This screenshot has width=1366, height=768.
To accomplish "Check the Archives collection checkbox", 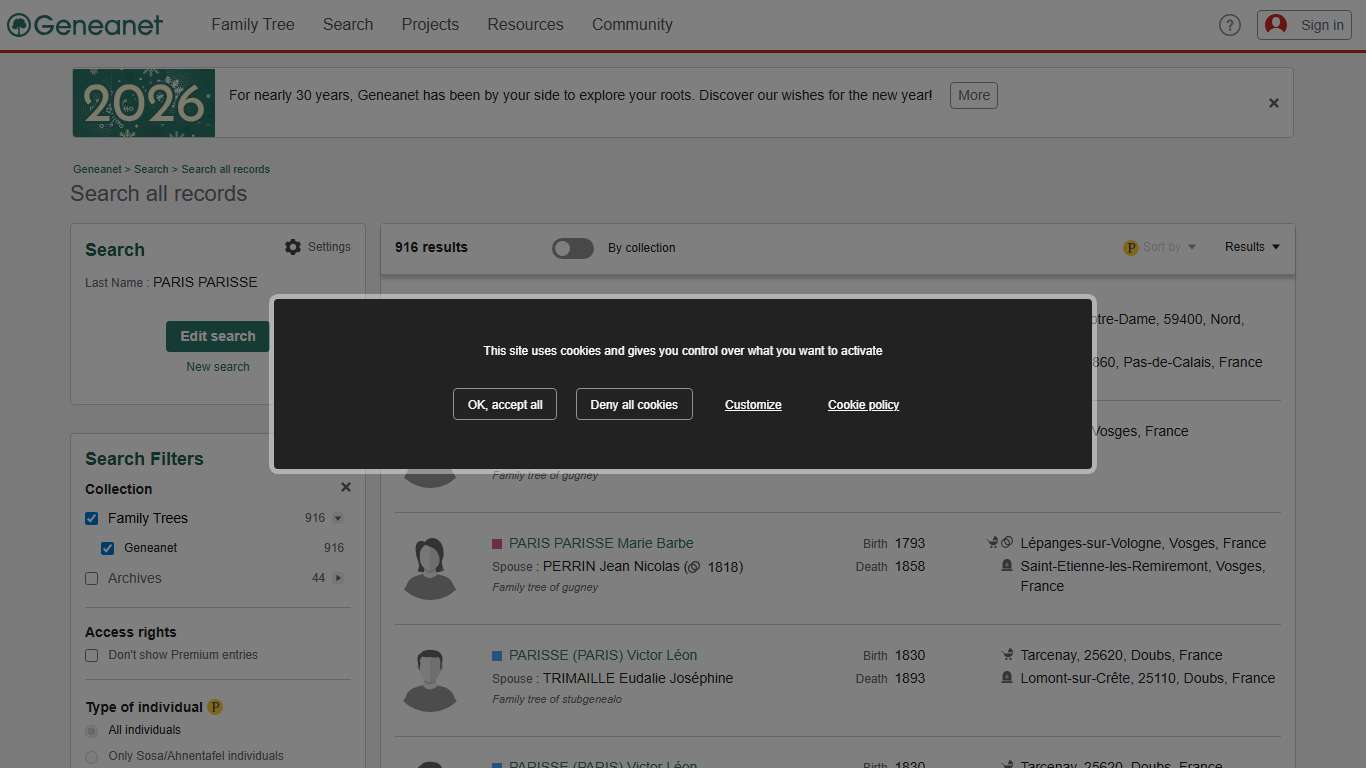I will pos(92,578).
